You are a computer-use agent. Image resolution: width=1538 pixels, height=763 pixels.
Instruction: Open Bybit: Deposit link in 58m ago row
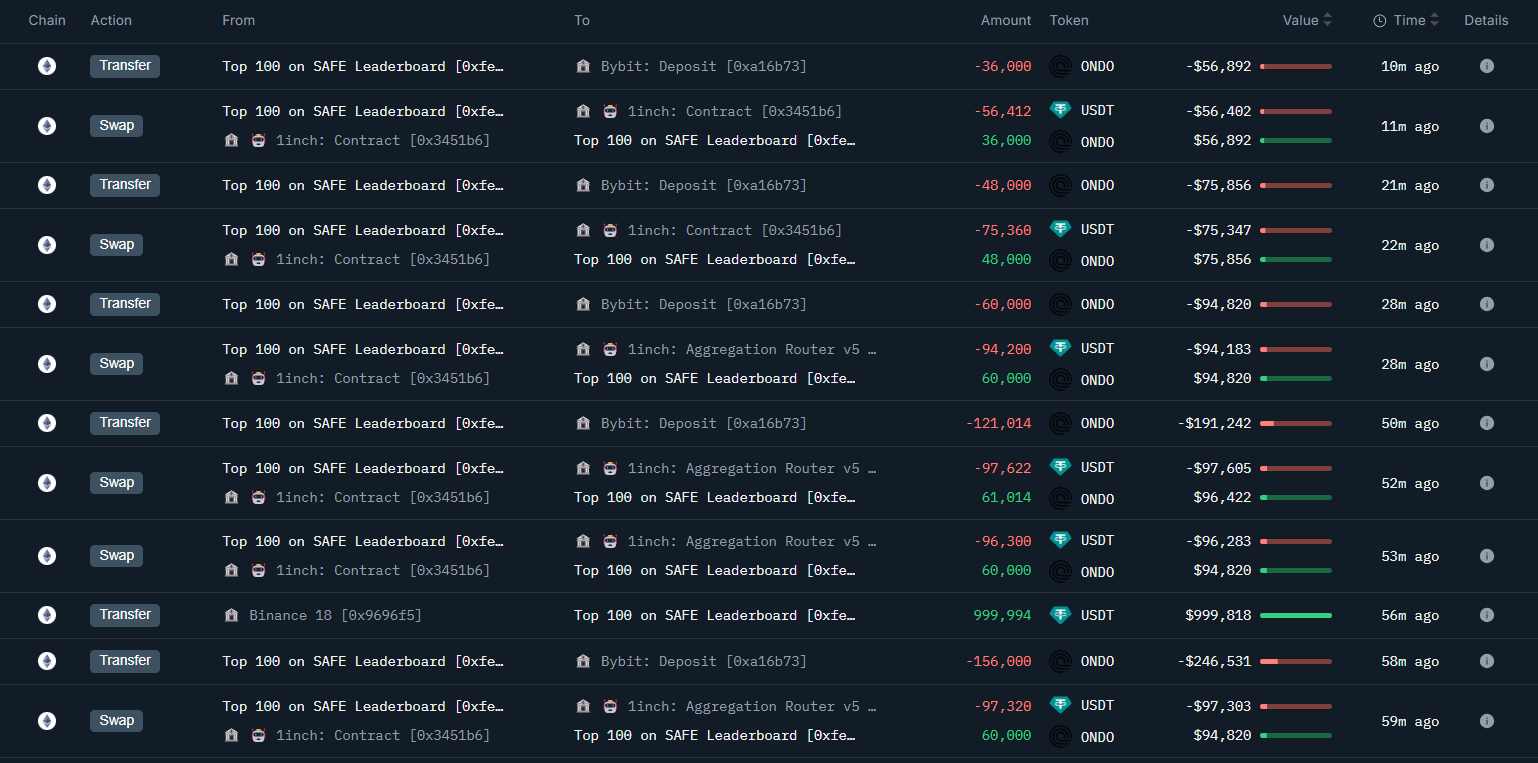tap(703, 661)
